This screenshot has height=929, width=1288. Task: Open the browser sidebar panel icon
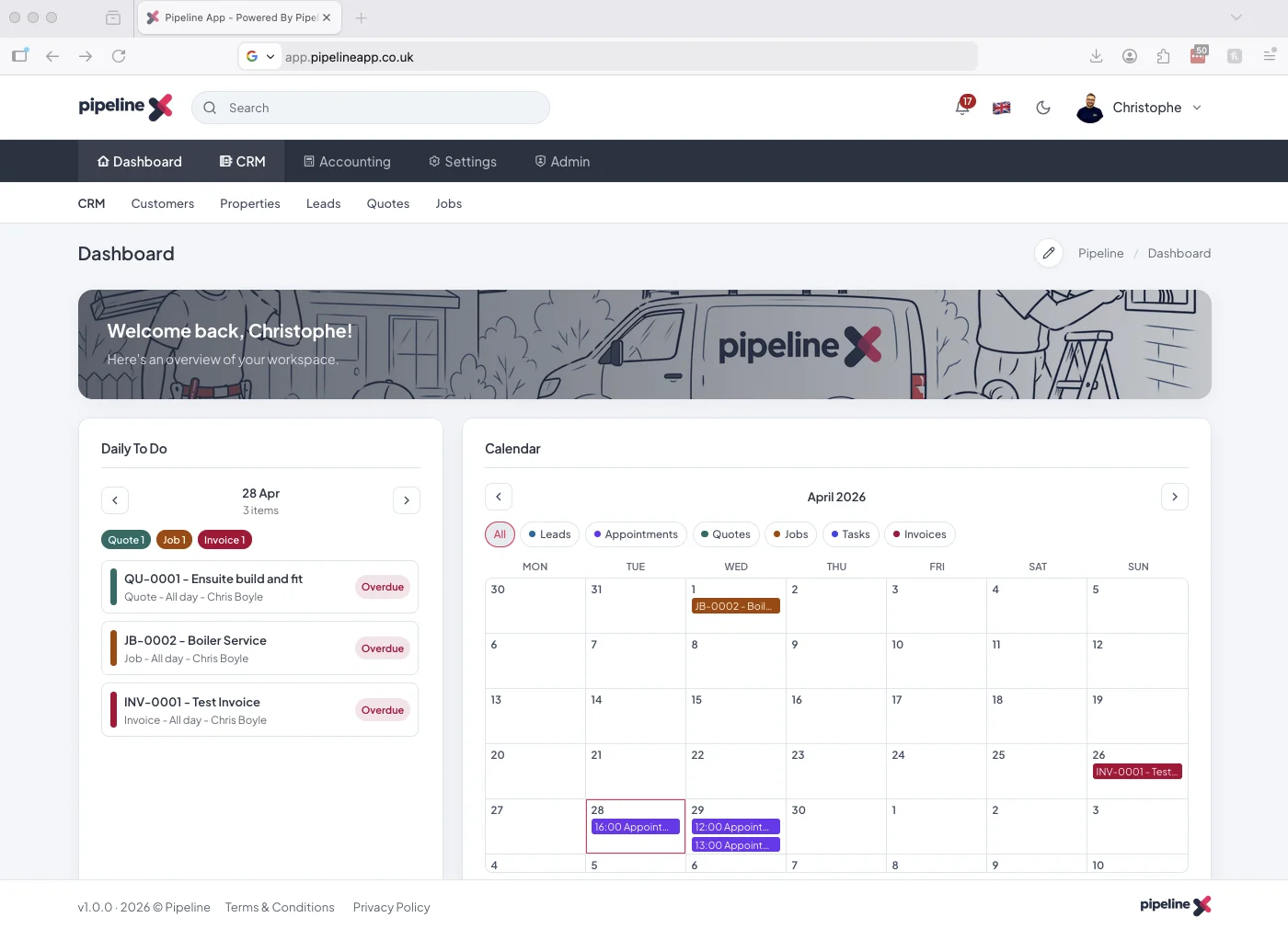20,55
